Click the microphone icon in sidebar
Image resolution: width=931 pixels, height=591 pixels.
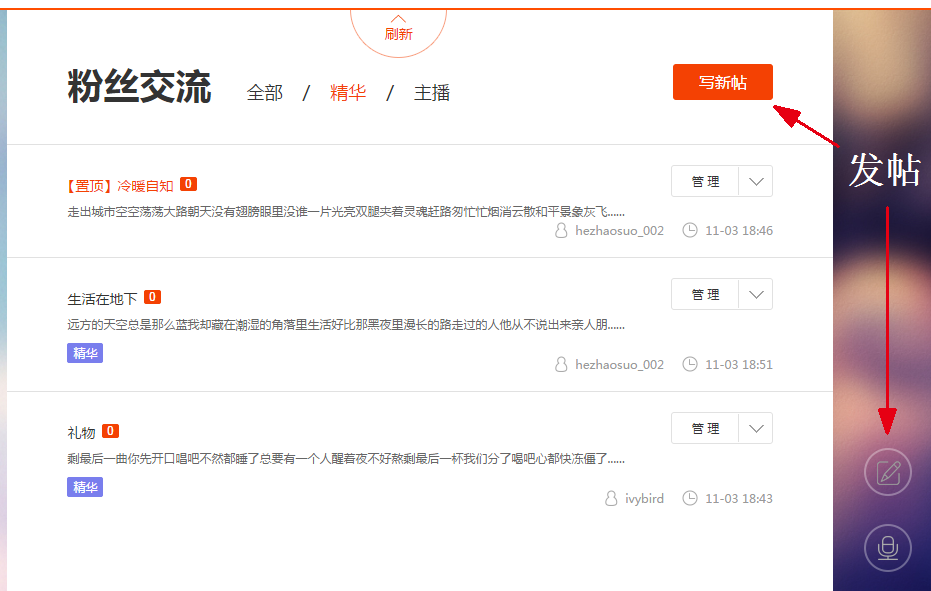click(887, 547)
